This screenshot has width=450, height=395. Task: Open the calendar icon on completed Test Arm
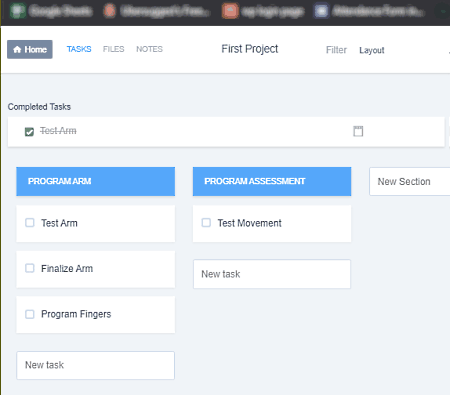(x=358, y=131)
